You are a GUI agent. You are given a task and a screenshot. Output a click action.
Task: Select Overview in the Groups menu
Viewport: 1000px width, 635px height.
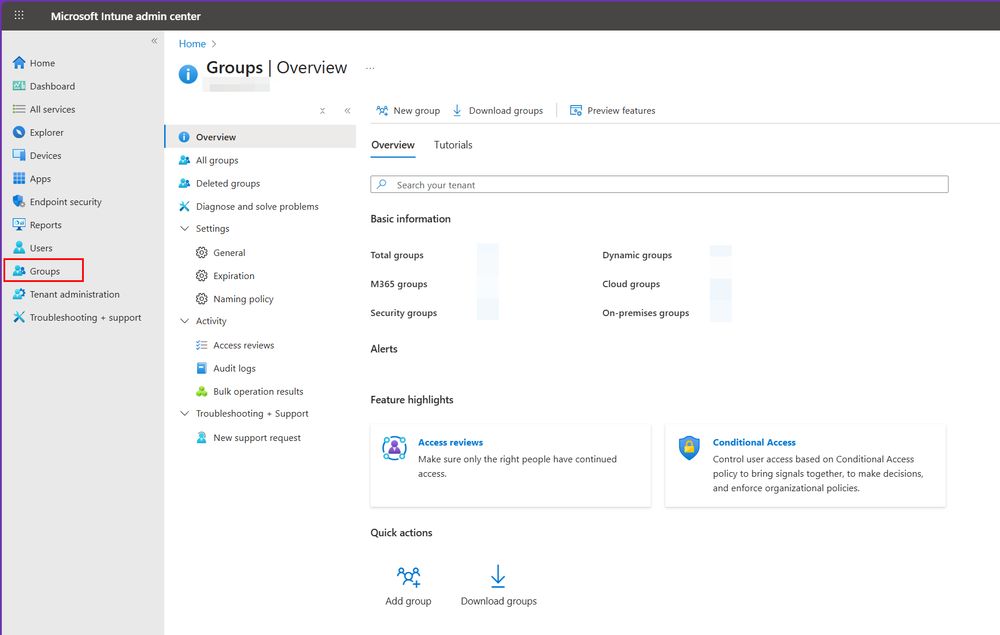point(260,137)
